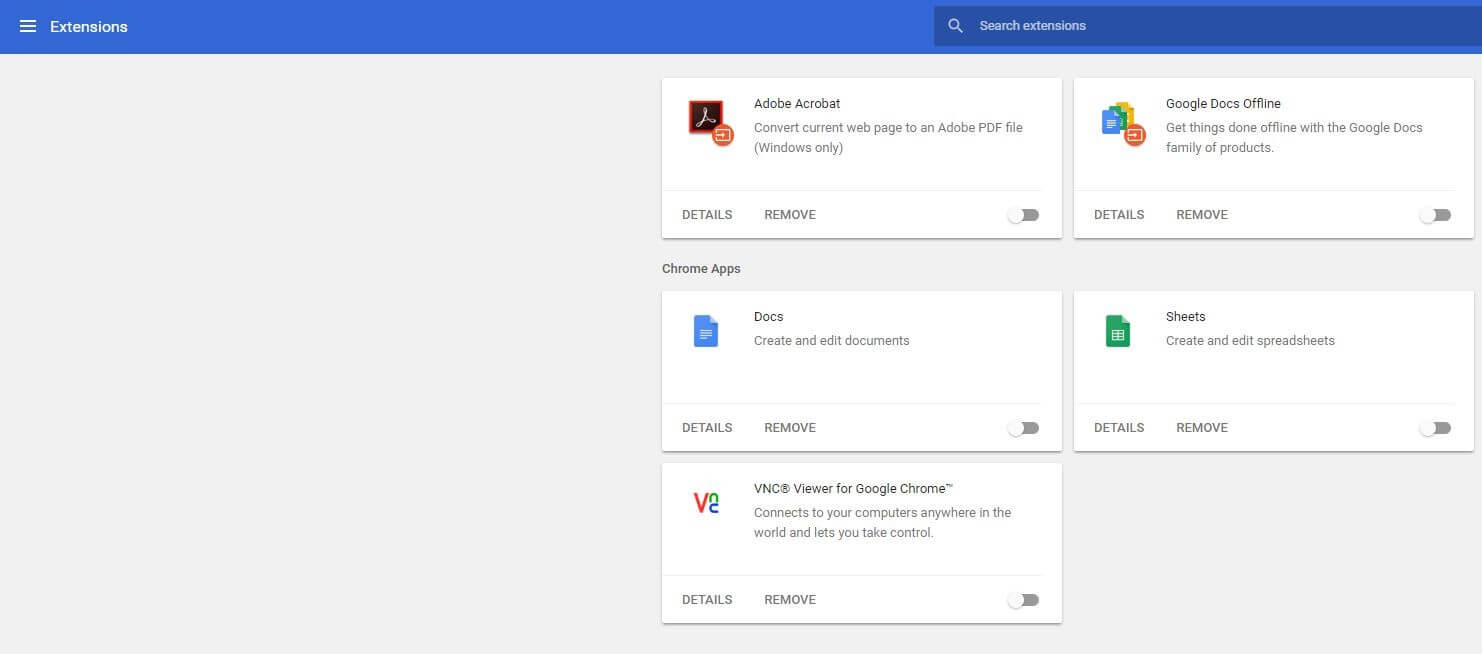This screenshot has width=1482, height=654.
Task: Show Details for VNC Viewer
Action: click(707, 600)
